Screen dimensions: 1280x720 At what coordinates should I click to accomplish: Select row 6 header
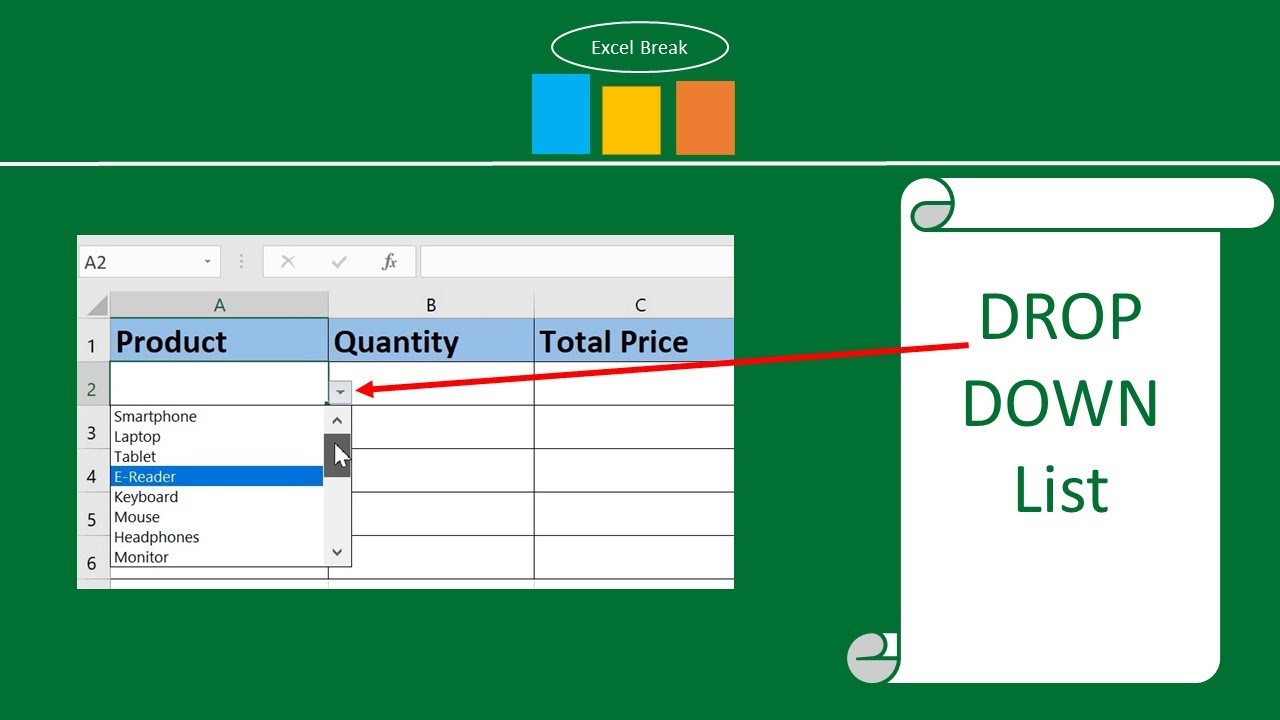(93, 558)
